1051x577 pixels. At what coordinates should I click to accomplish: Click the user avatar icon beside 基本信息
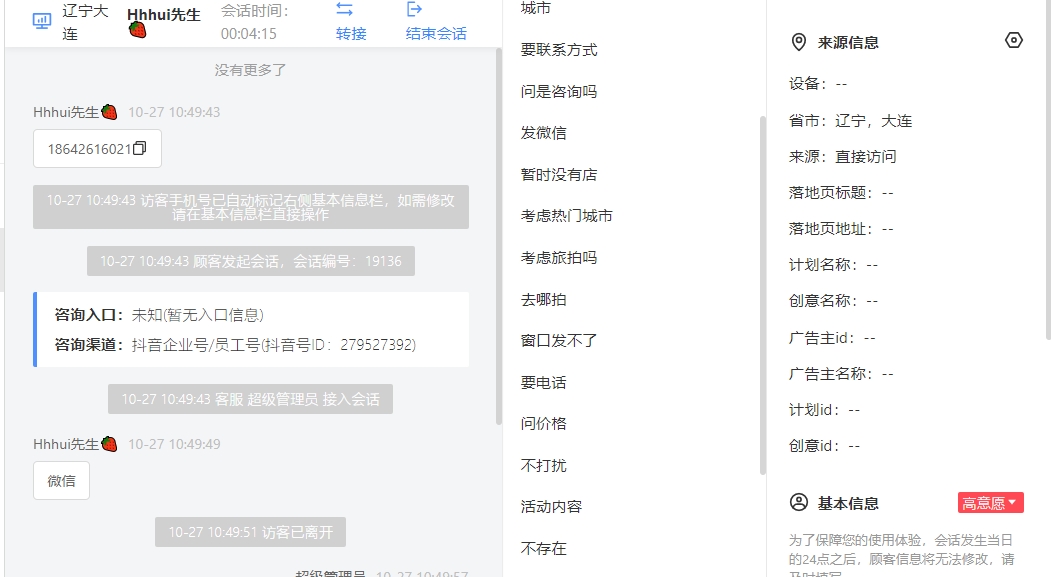tap(798, 502)
